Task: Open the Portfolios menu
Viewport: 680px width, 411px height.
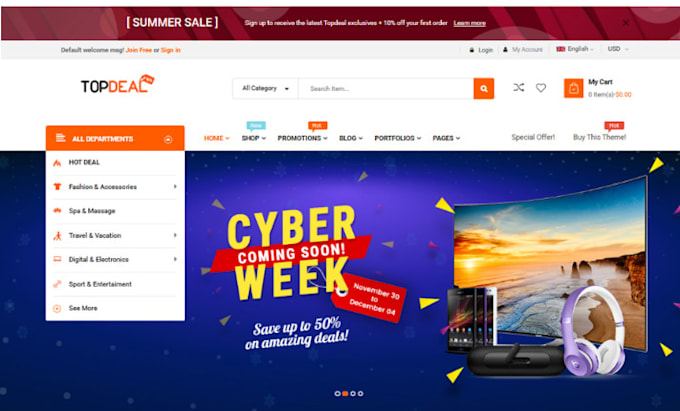Action: (x=398, y=138)
